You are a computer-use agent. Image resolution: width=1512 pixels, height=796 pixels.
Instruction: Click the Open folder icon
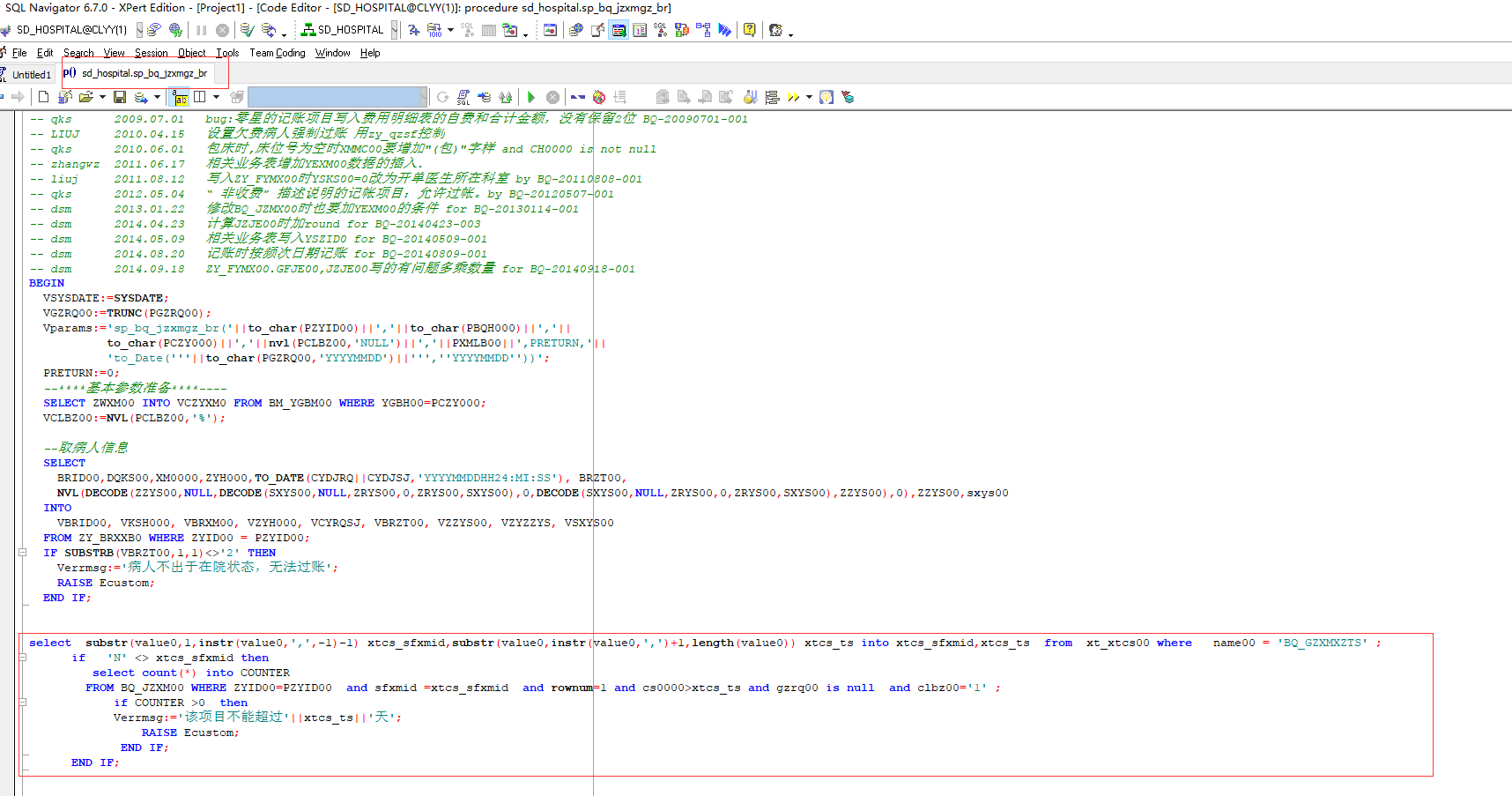pos(85,97)
